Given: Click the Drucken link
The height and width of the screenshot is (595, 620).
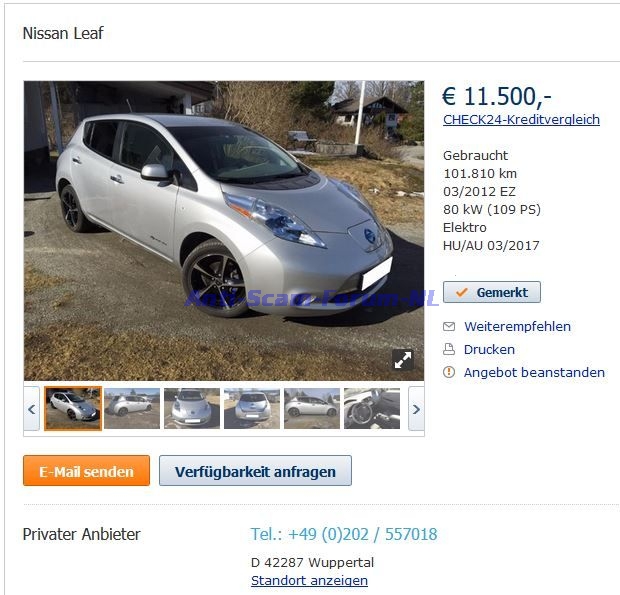Looking at the screenshot, I should [x=489, y=349].
